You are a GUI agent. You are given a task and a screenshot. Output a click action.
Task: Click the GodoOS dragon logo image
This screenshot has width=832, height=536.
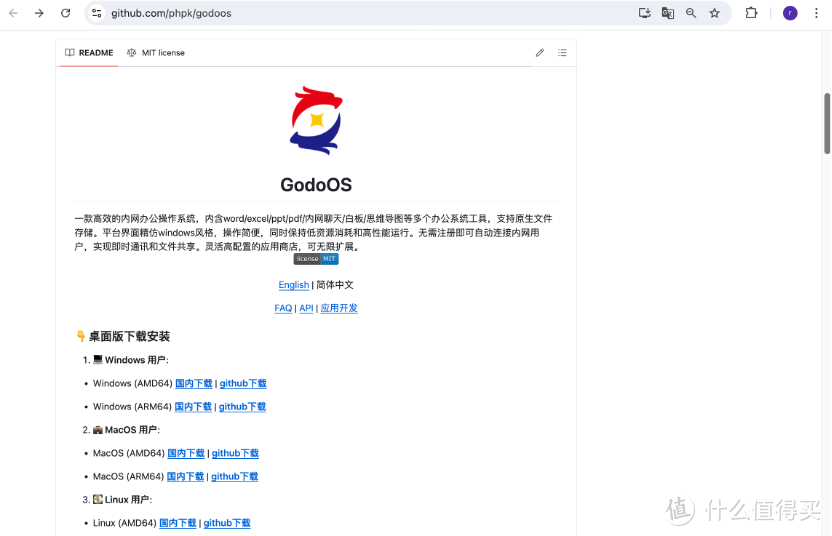point(316,120)
